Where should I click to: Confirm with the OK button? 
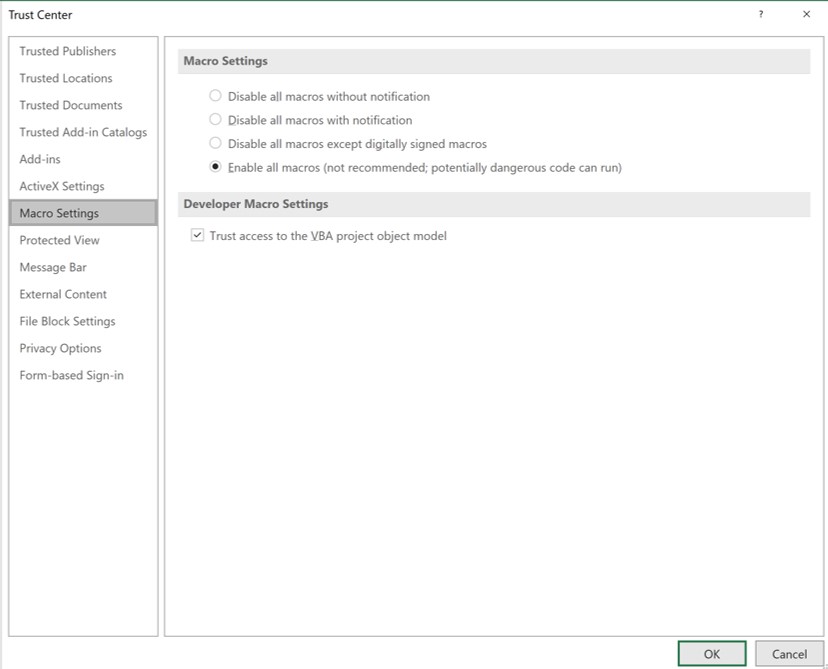pyautogui.click(x=712, y=654)
